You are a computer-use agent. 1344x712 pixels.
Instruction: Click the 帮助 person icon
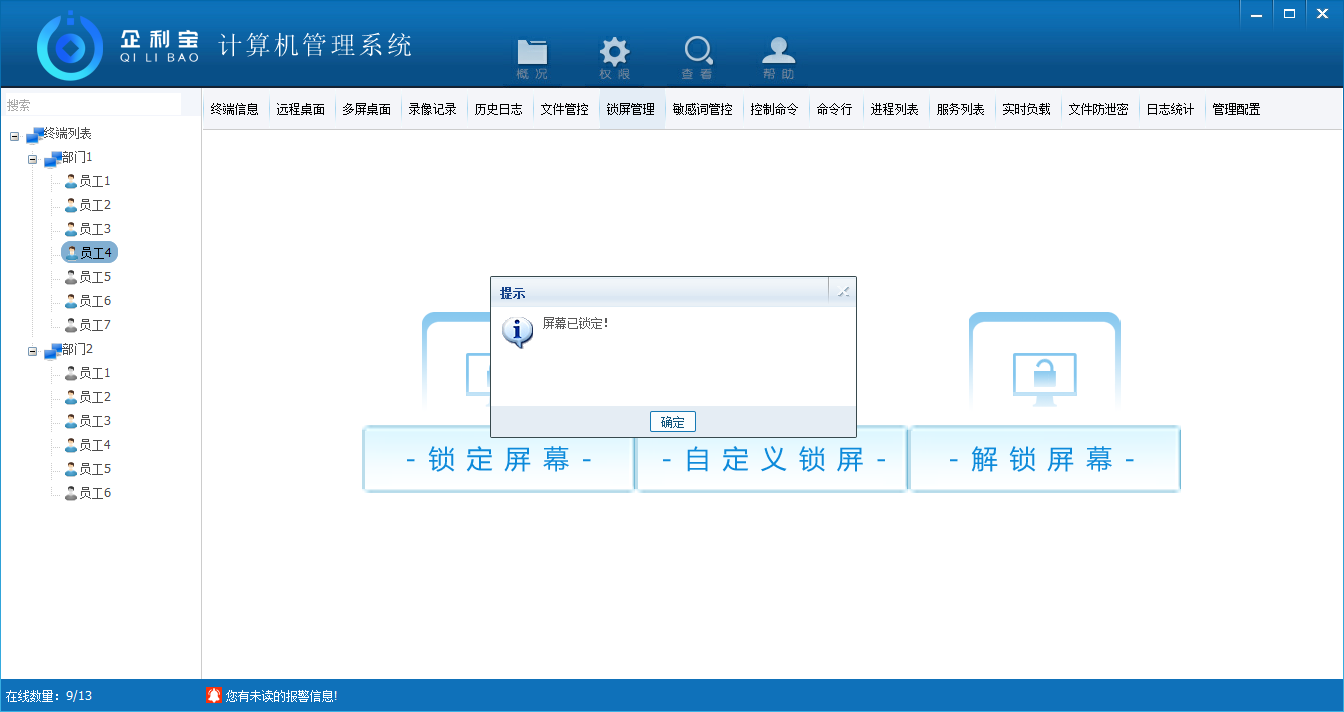tap(779, 54)
